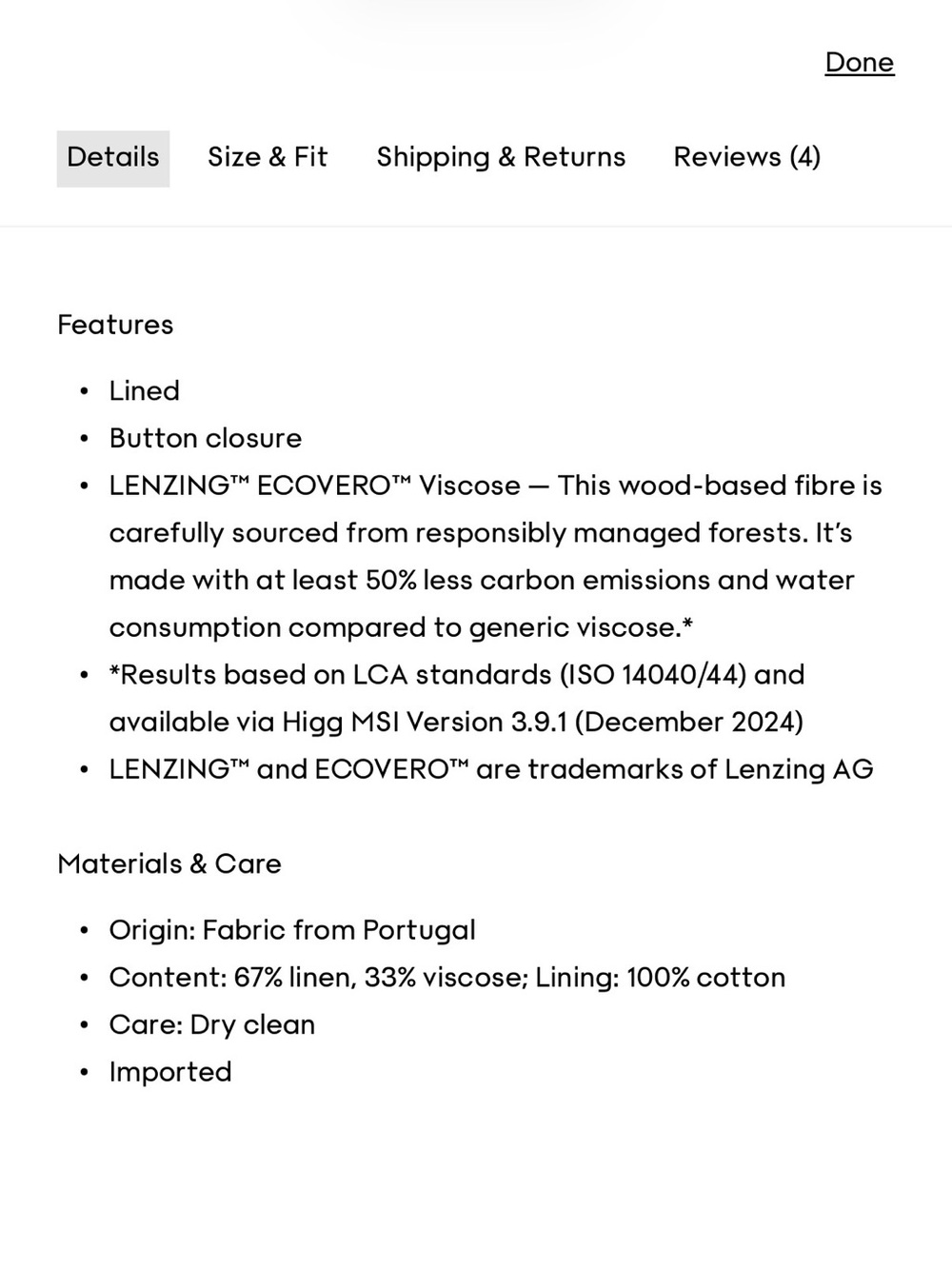Viewport: 952px width, 1269px height.
Task: Click the Content: 67% linen composition line
Action: [x=447, y=978]
